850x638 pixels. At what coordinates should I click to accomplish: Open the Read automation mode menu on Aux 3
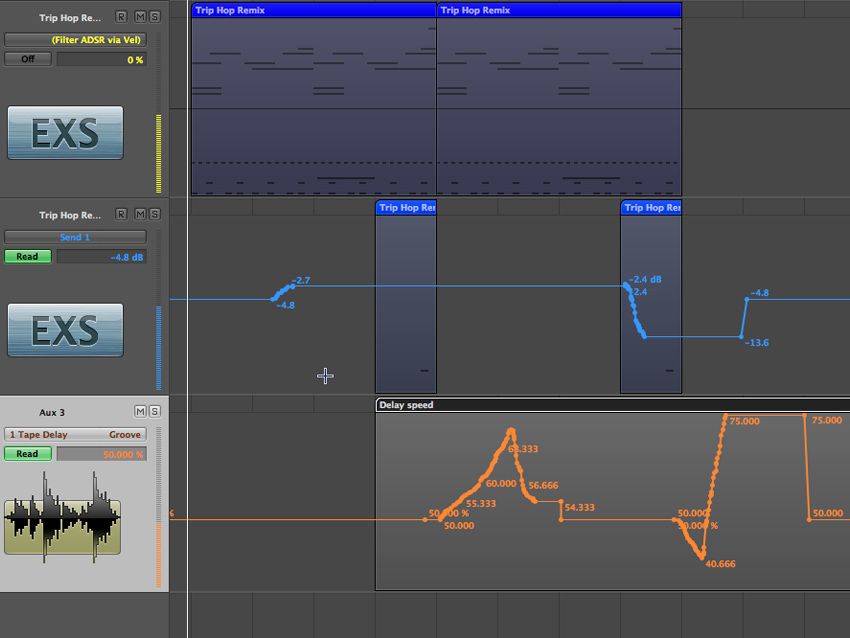[27, 453]
